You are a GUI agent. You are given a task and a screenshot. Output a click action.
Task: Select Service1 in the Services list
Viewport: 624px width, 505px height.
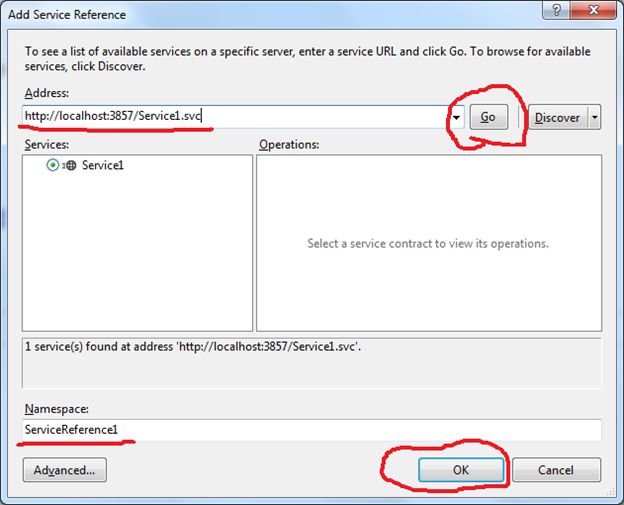point(103,165)
